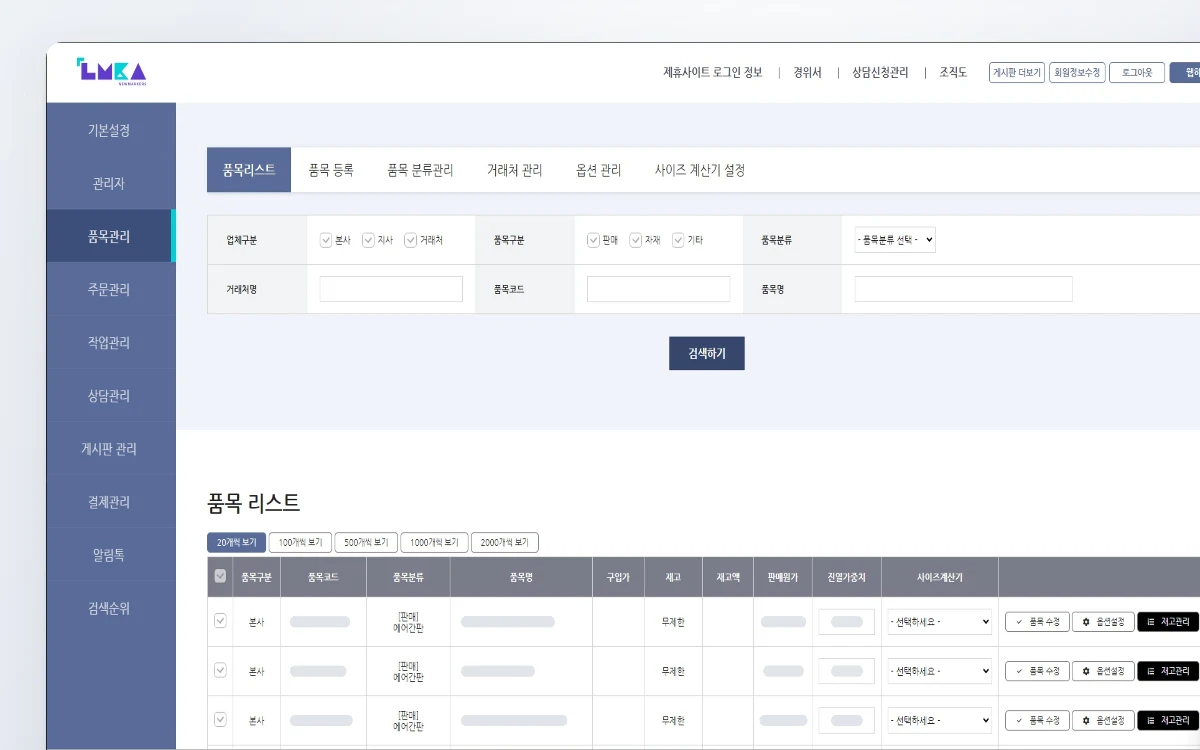Viewport: 1200px width, 750px height.
Task: Open 작업관리 in the sidebar
Action: (109, 343)
